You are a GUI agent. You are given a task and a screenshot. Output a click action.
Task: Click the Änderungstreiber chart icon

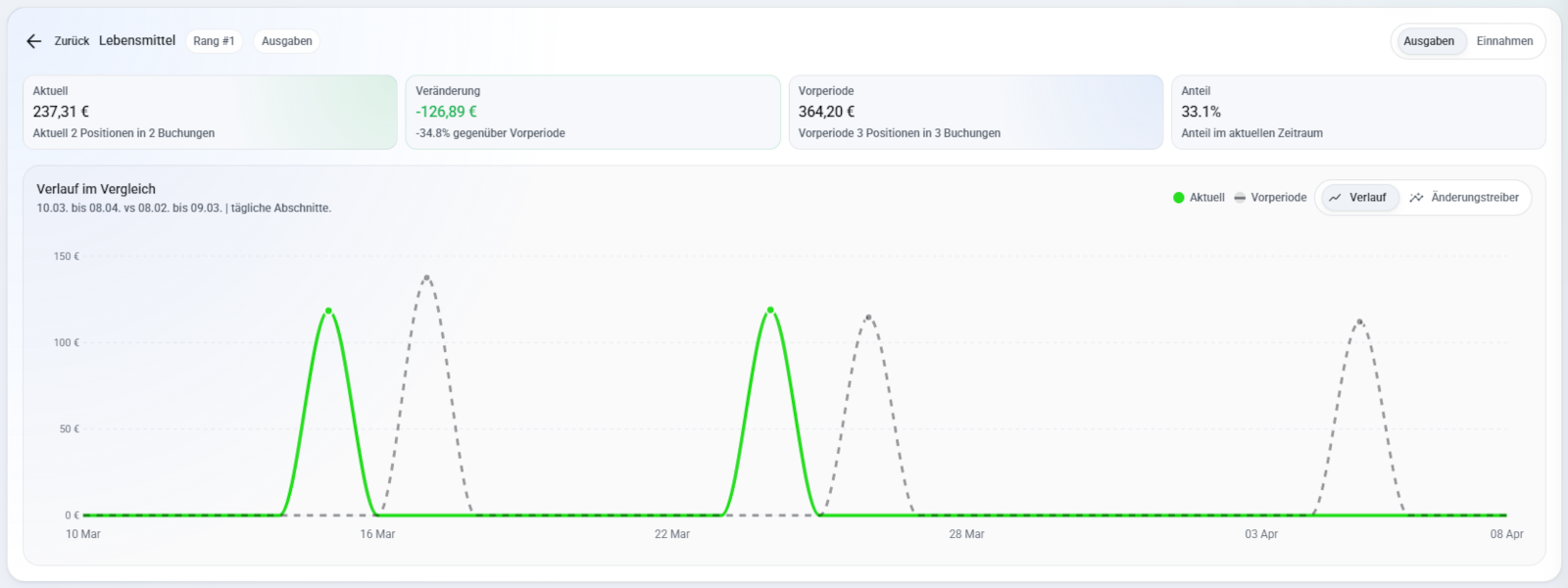tap(1416, 198)
